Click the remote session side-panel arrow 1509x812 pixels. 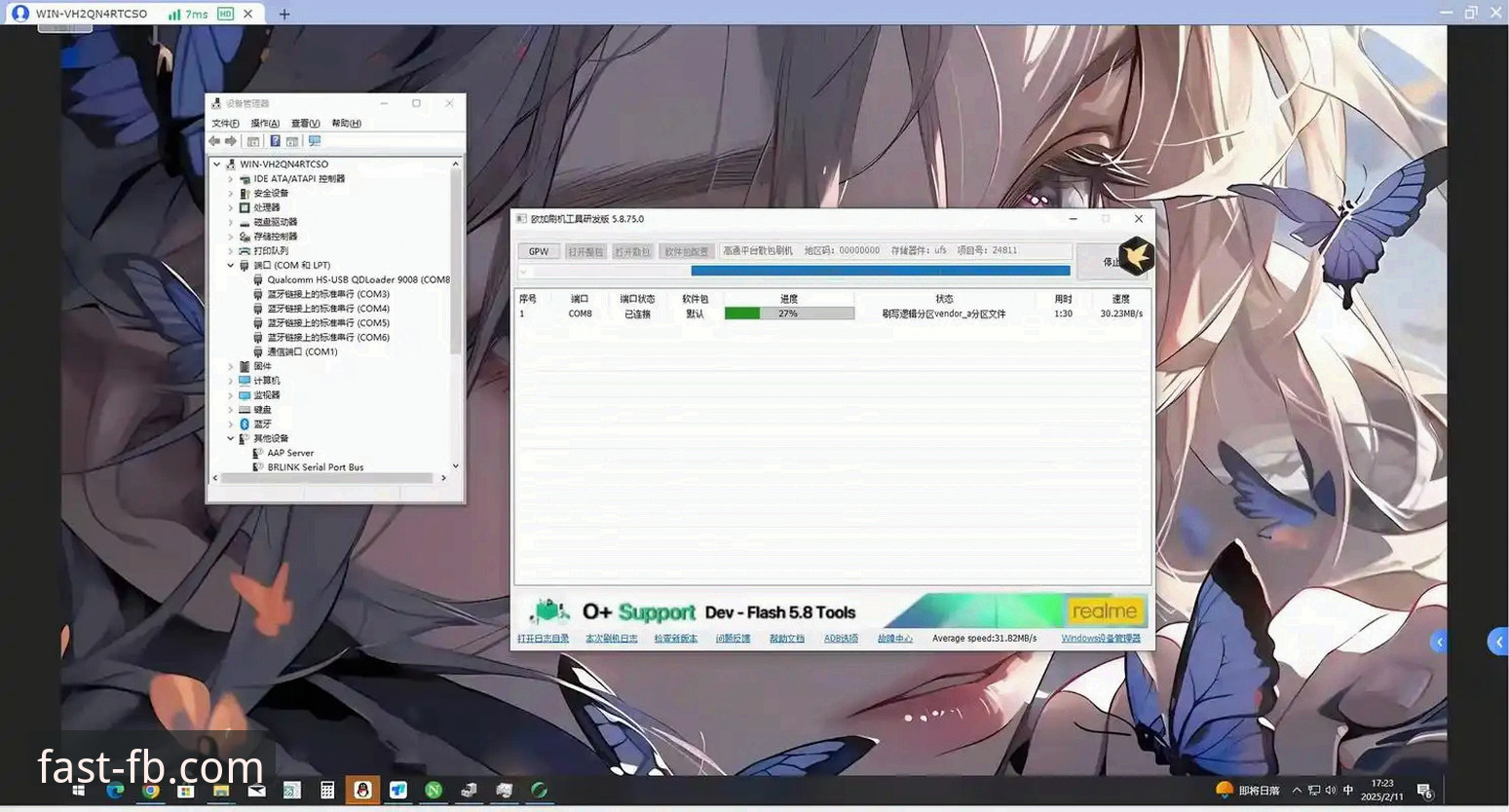tap(1498, 642)
